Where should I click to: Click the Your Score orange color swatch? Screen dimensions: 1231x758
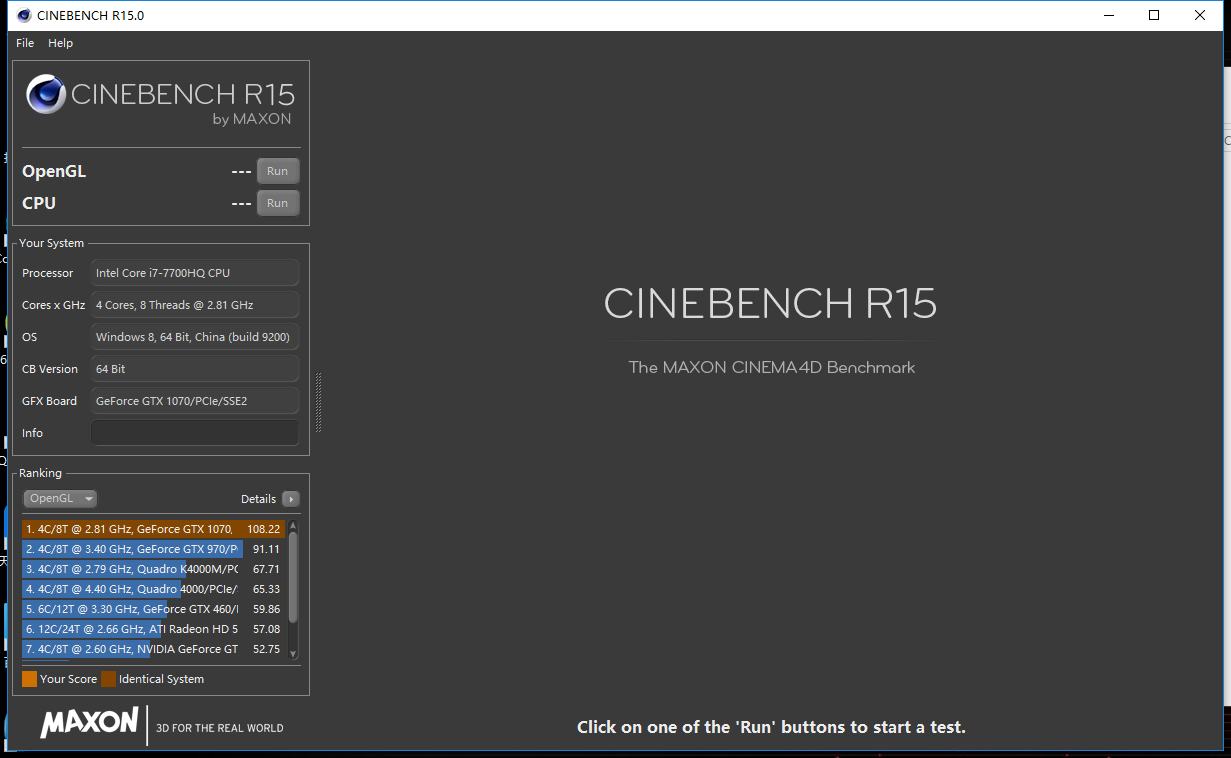pyautogui.click(x=29, y=679)
